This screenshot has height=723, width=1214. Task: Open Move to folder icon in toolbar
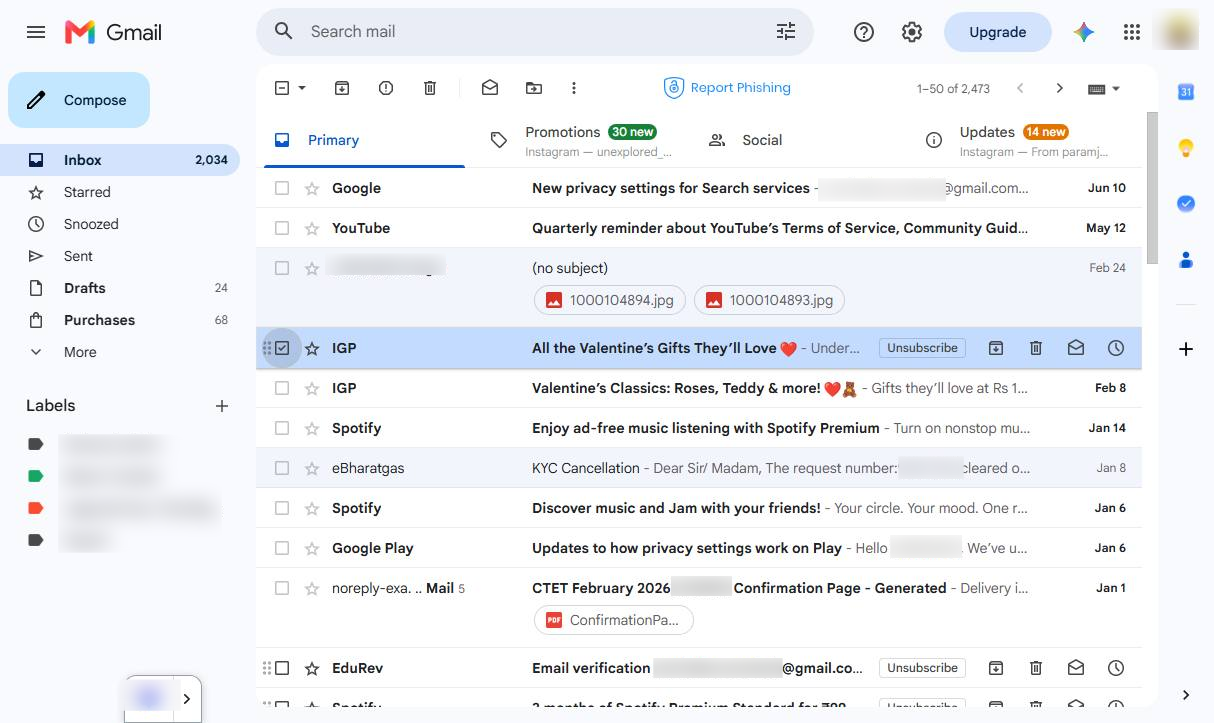click(534, 88)
